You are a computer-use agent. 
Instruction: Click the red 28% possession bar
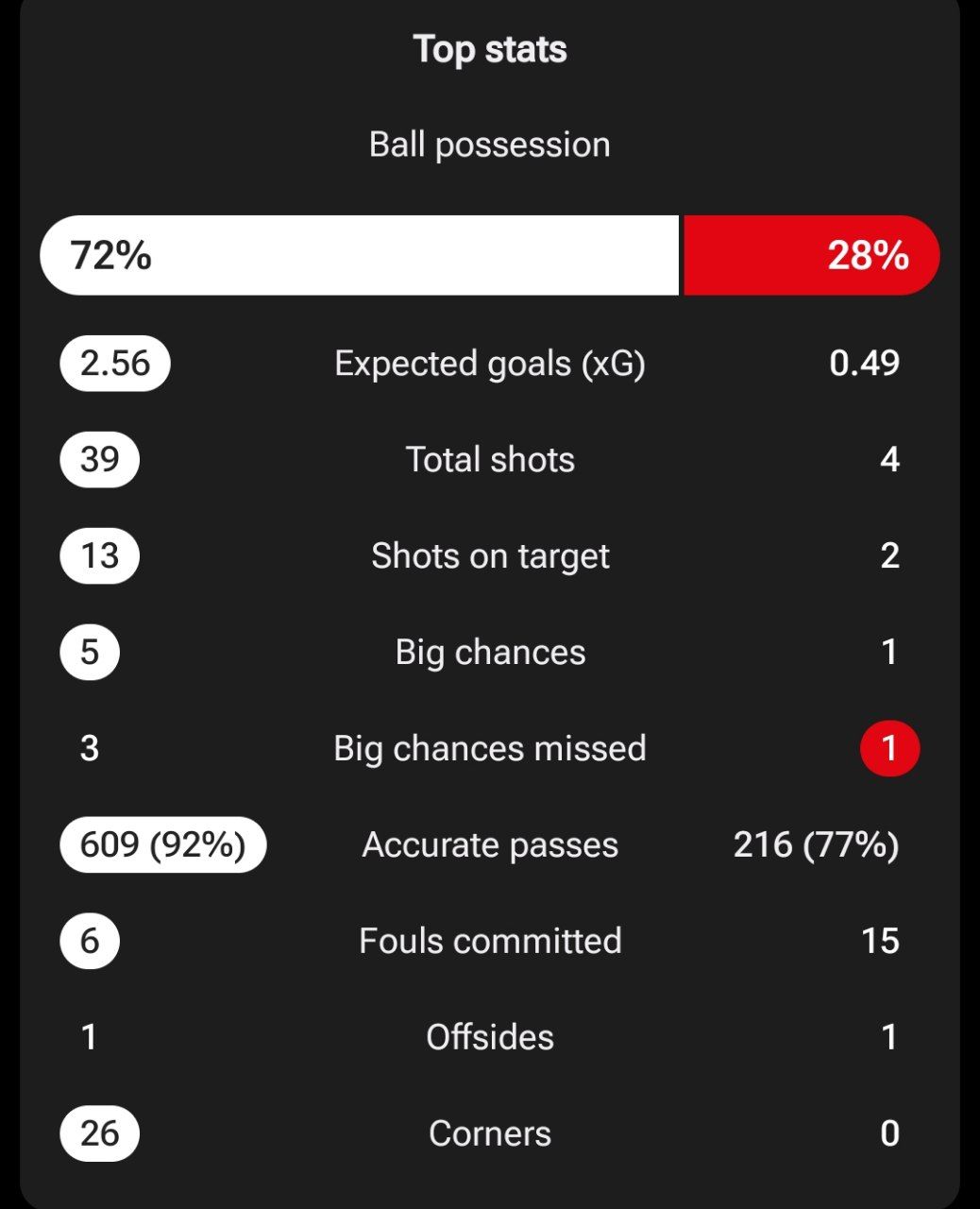812,255
